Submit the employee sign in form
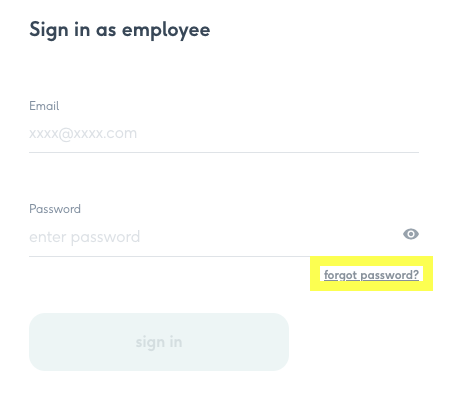 (x=159, y=342)
